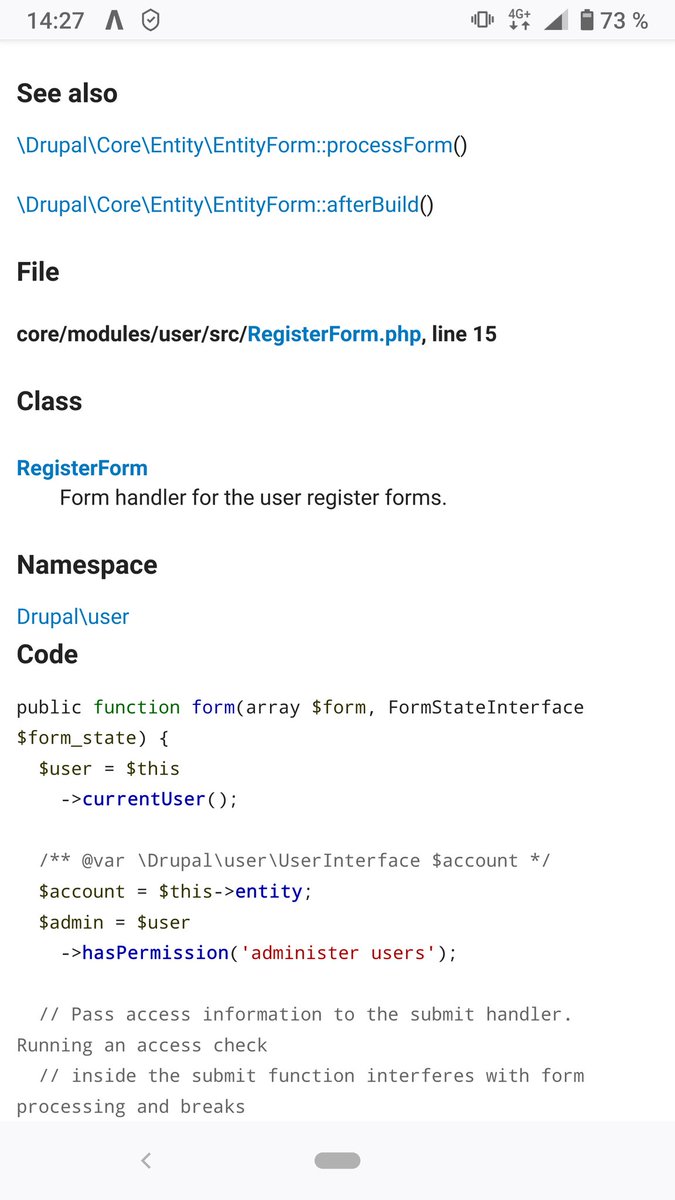
Task: Tap the 73 % battery percentage text
Action: point(624,20)
